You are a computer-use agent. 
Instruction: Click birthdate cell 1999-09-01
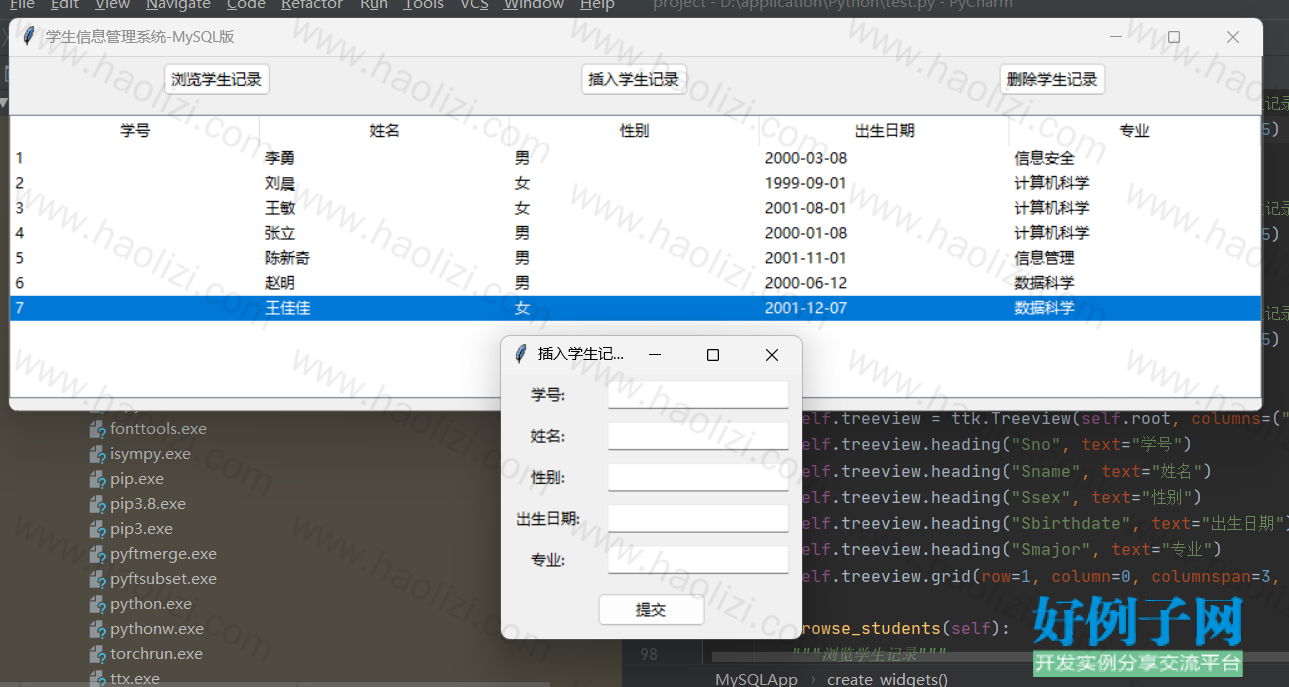[x=806, y=183]
